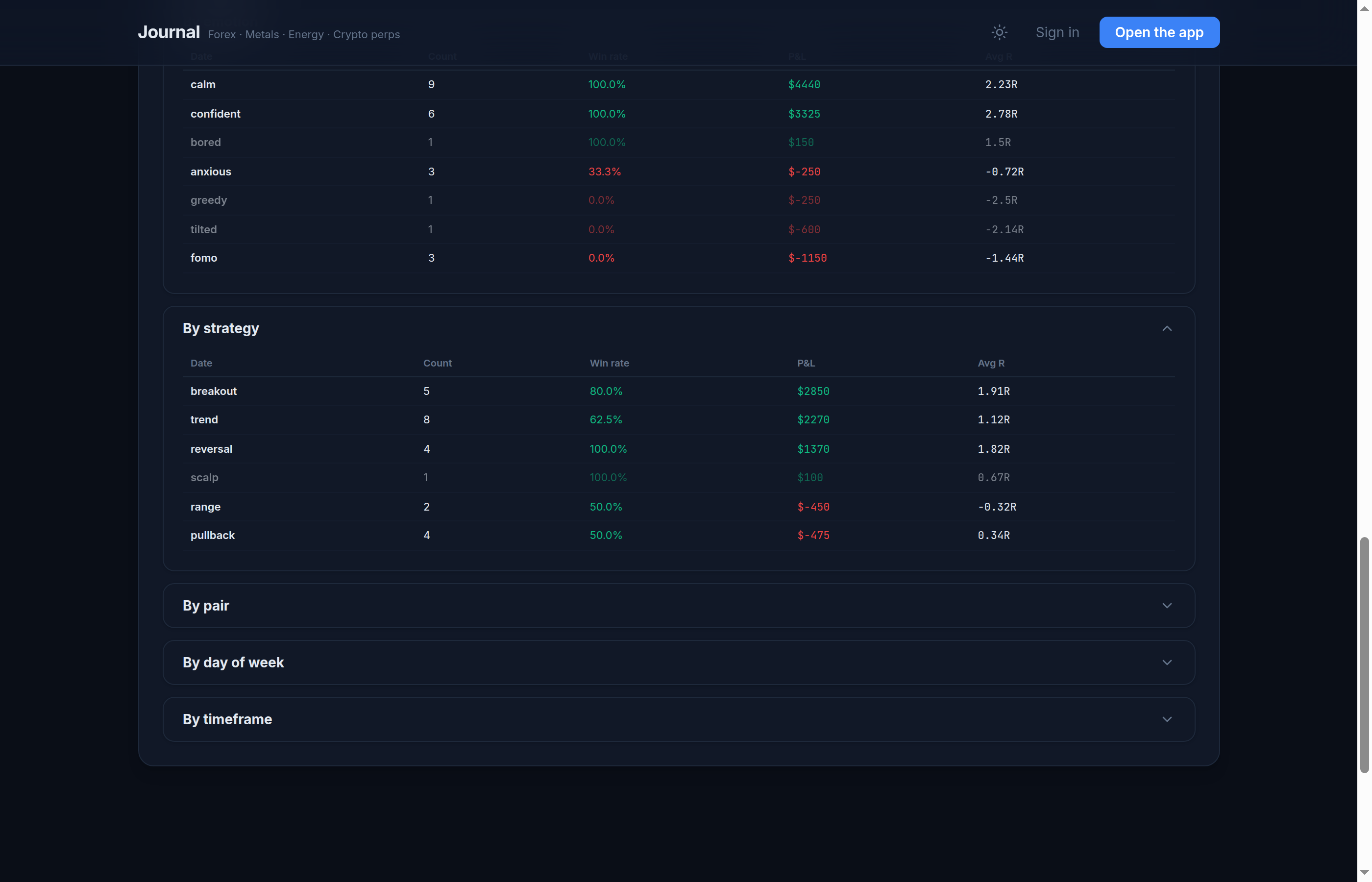Click the By strategy heading
The height and width of the screenshot is (882, 1372).
click(221, 329)
